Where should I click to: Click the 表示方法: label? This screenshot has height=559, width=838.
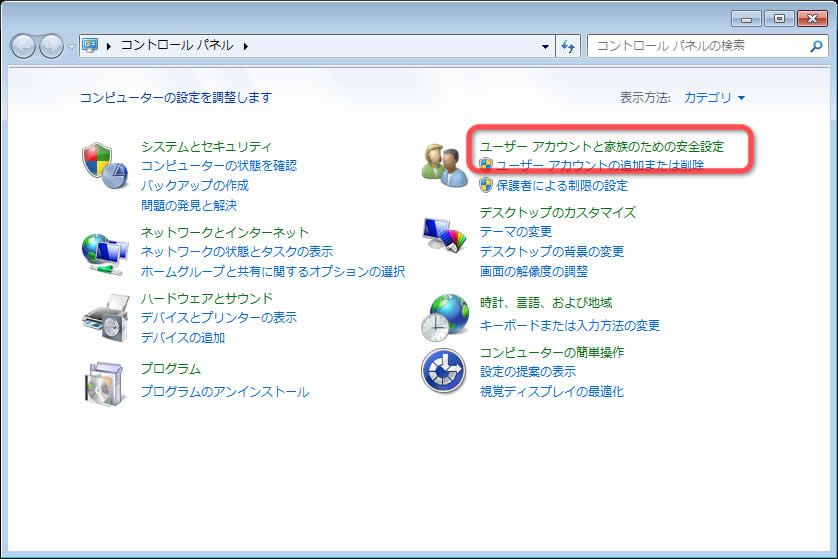pos(645,98)
